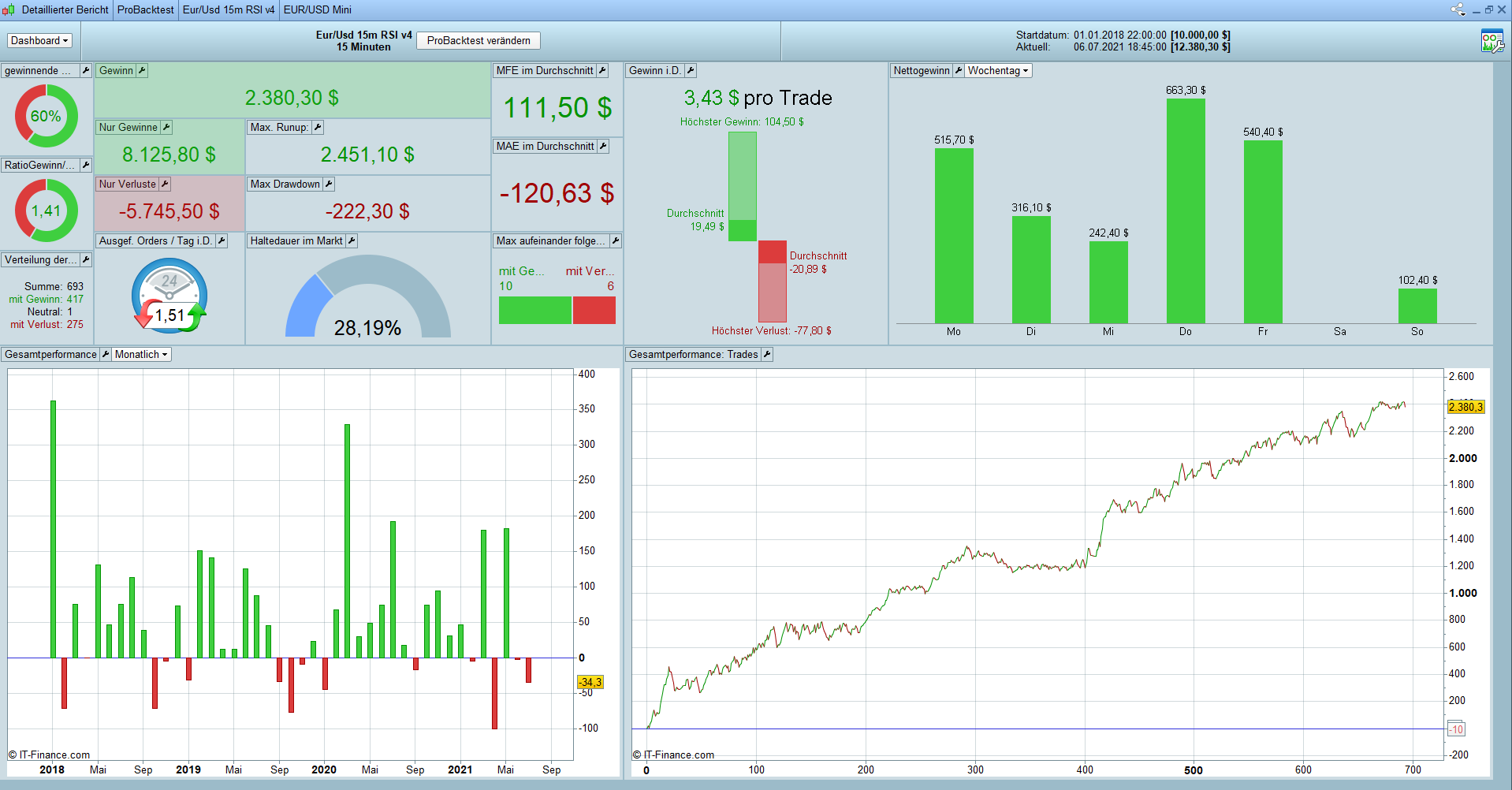Click the 'Höchster Gewinn: 104,50 $' label
Viewport: 1512px width, 790px height.
click(742, 121)
